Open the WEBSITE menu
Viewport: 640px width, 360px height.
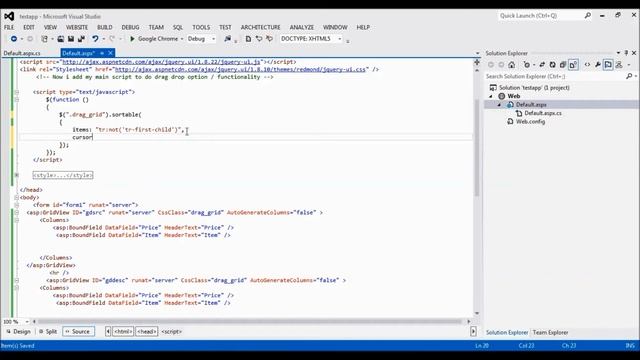(x=77, y=27)
